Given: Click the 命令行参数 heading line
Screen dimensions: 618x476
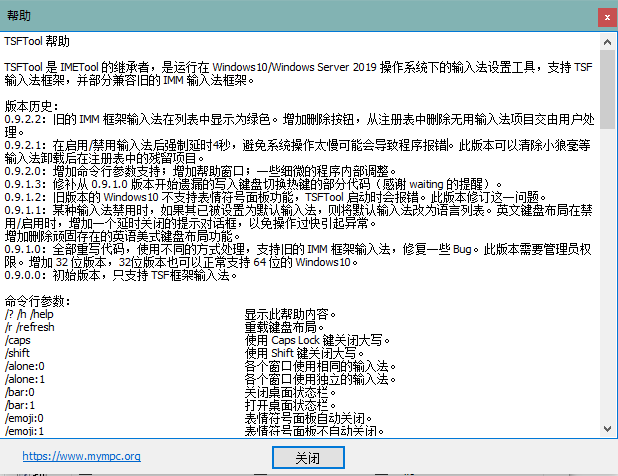Looking at the screenshot, I should point(38,301).
